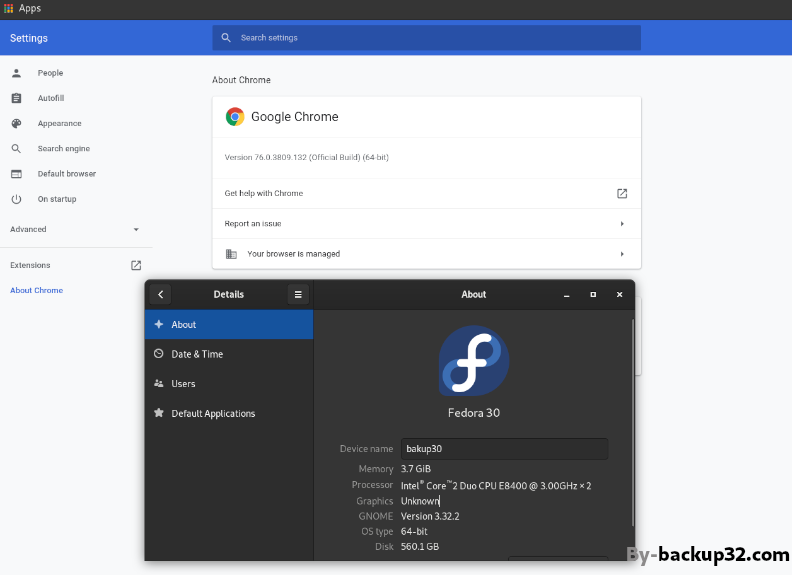The width and height of the screenshot is (792, 575).
Task: Click the Appearance palette icon
Action: click(16, 123)
